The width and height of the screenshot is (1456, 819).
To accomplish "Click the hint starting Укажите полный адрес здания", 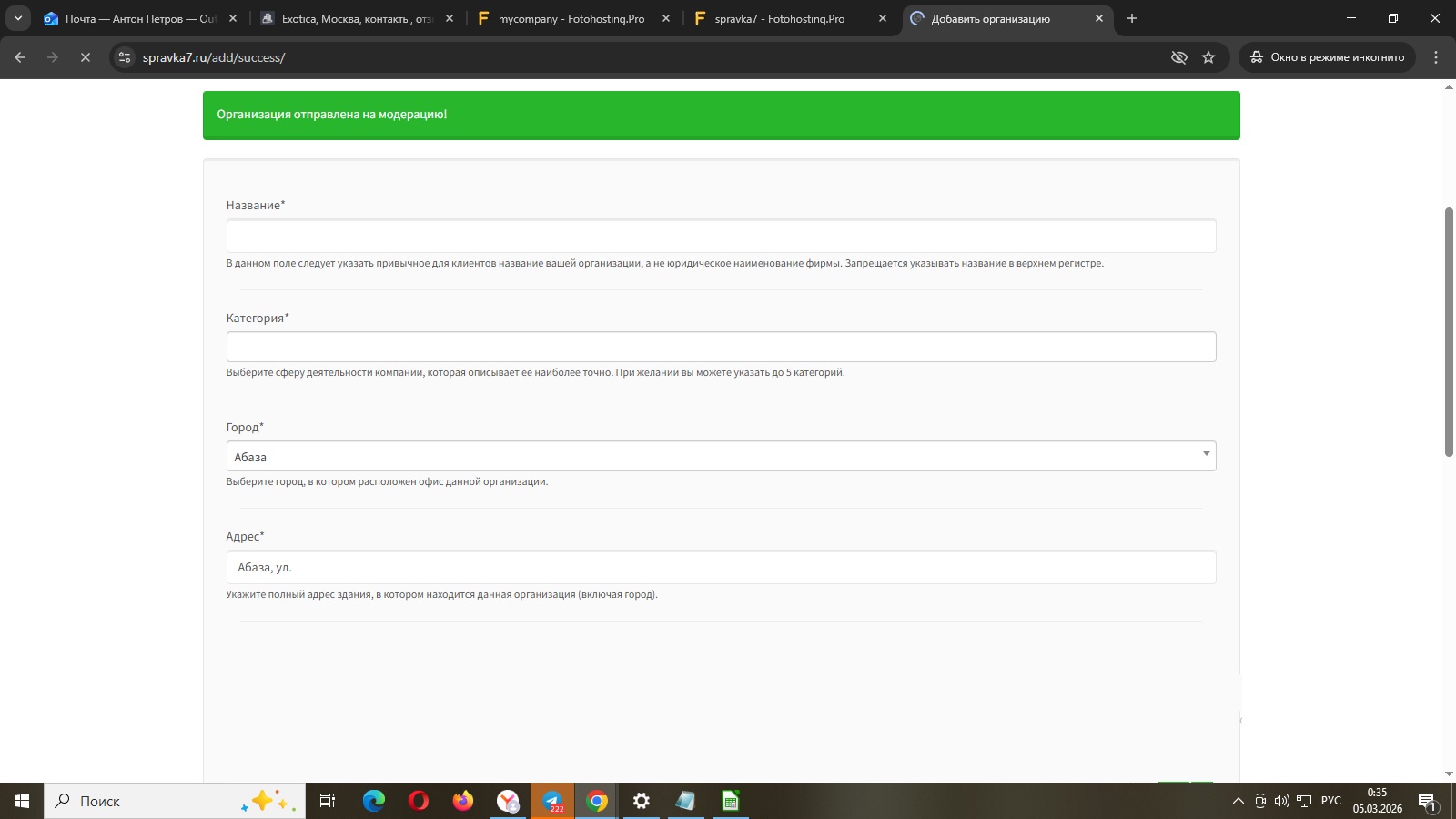I will click(x=441, y=595).
